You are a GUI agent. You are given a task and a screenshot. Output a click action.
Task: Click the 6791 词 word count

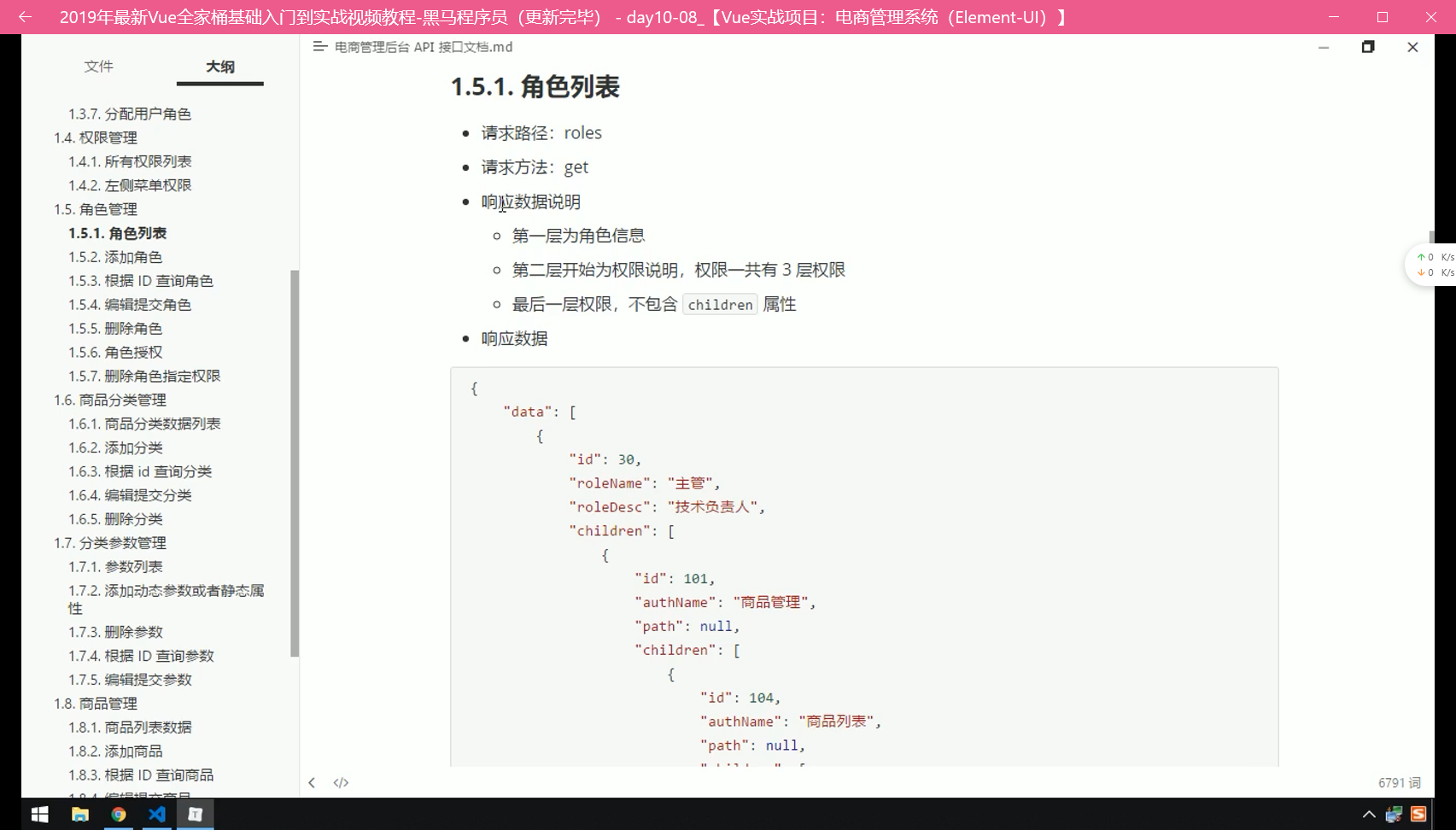tap(1399, 782)
